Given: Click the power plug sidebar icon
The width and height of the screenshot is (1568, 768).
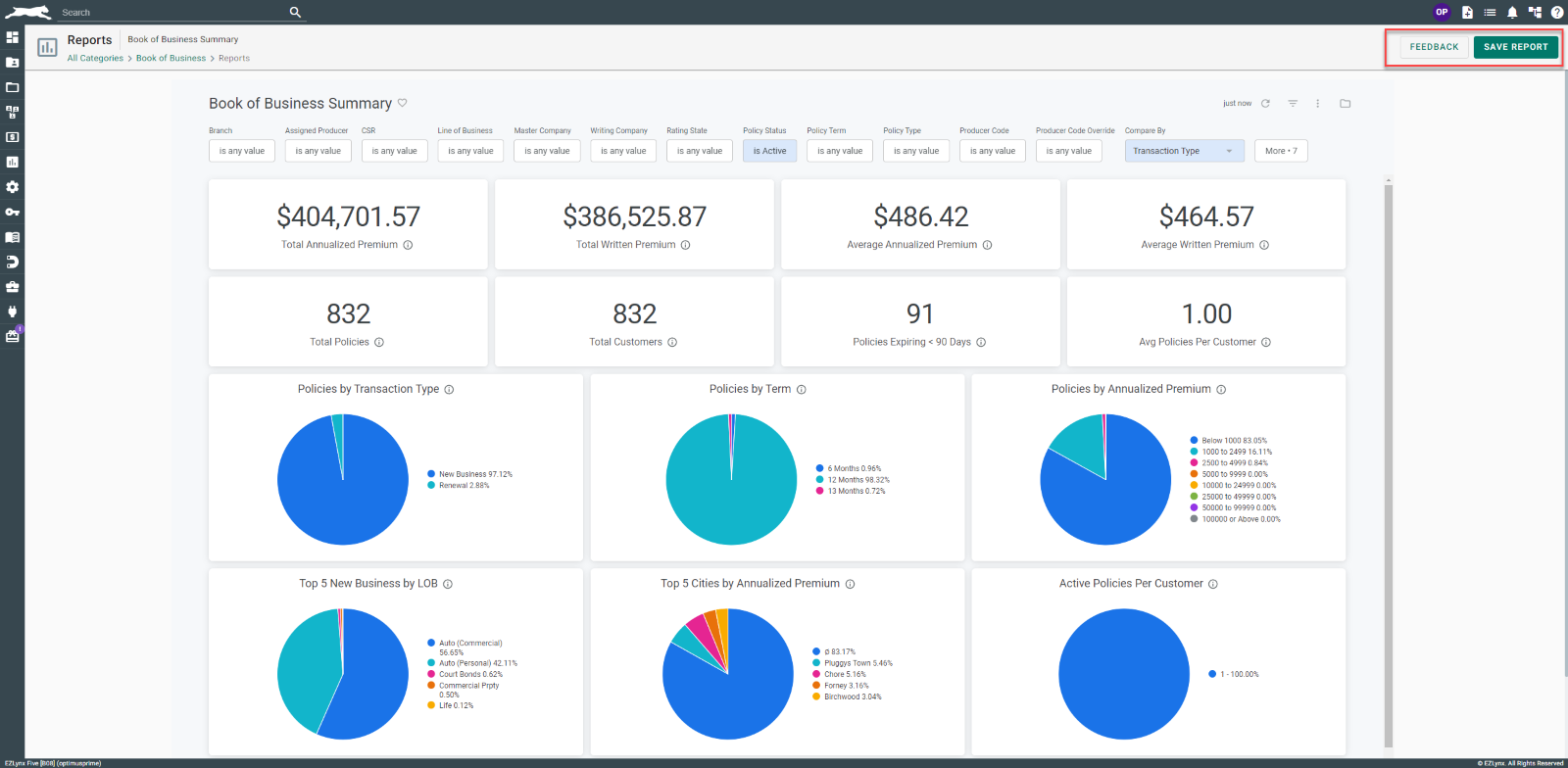Looking at the screenshot, I should 13,312.
